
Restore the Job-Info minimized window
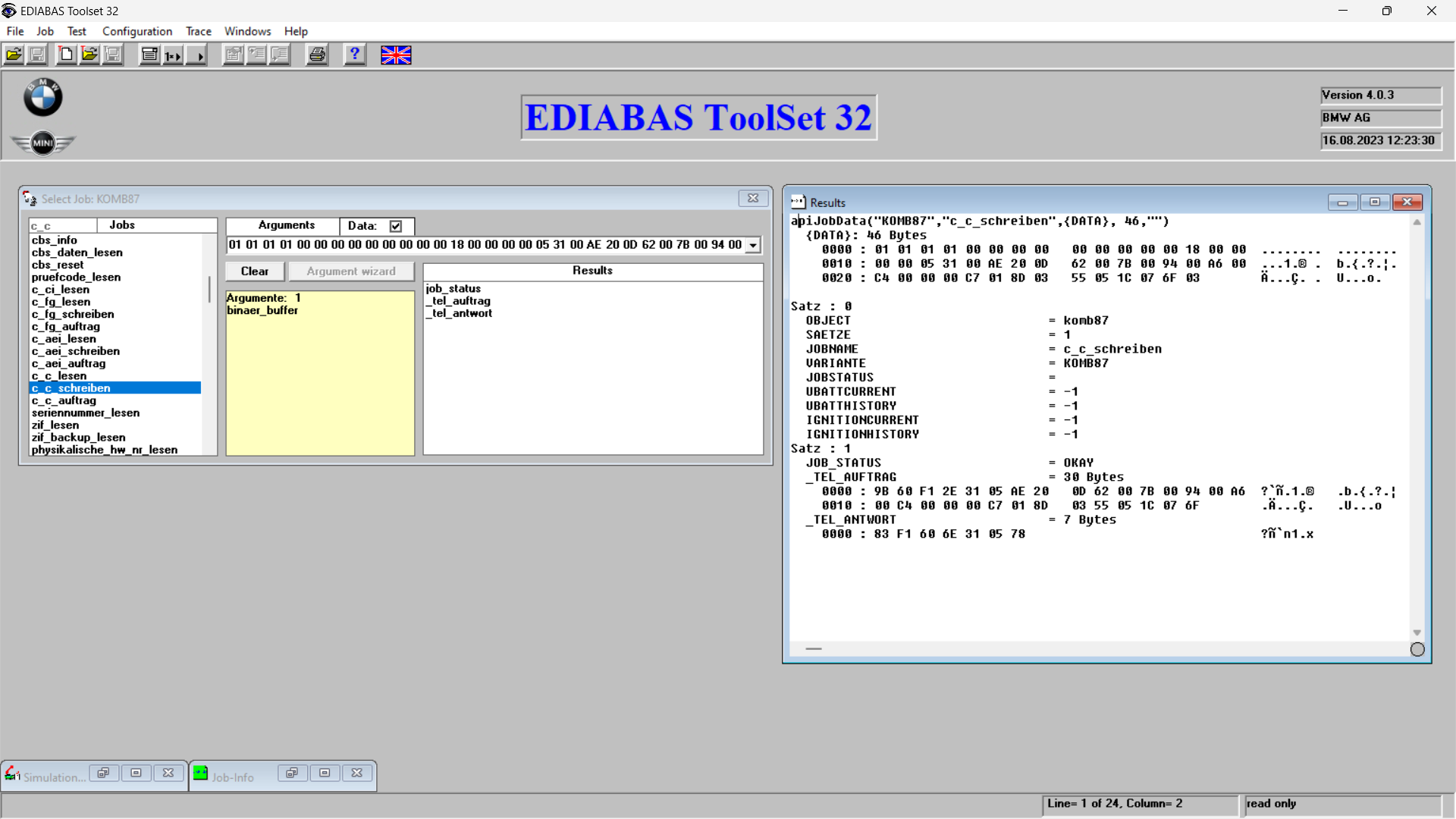tap(292, 773)
